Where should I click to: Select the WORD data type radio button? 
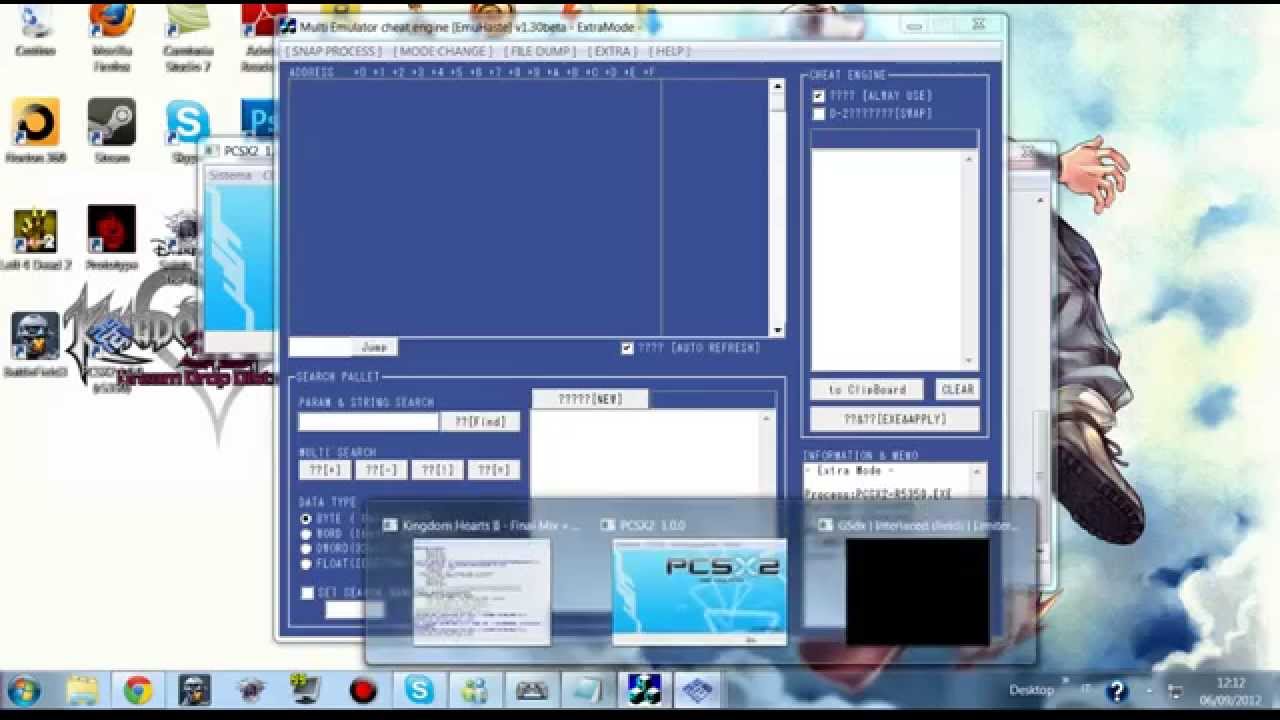pos(306,534)
